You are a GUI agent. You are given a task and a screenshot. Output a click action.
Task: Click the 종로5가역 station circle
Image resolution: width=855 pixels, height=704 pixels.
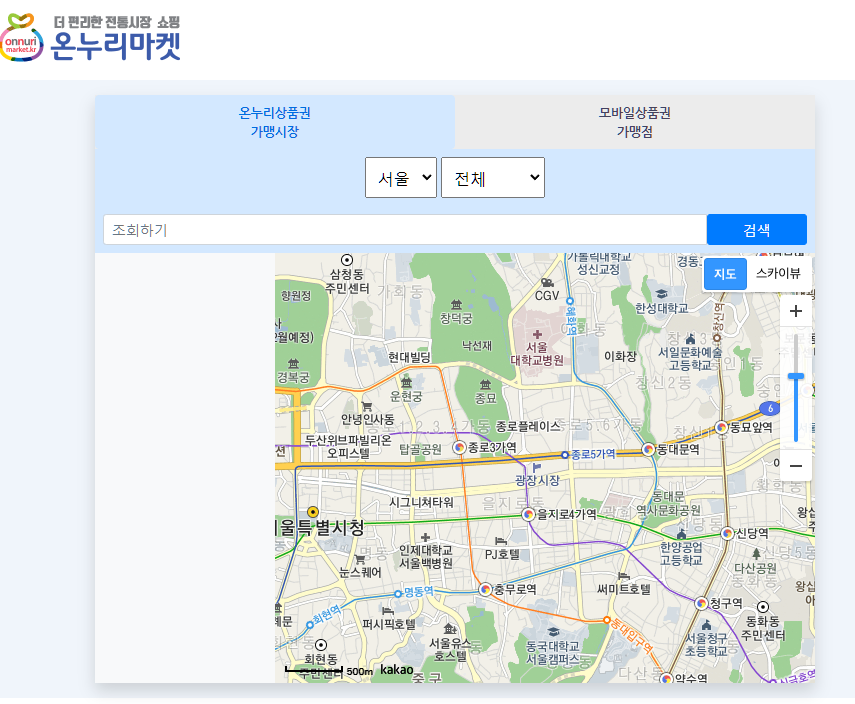coord(565,455)
